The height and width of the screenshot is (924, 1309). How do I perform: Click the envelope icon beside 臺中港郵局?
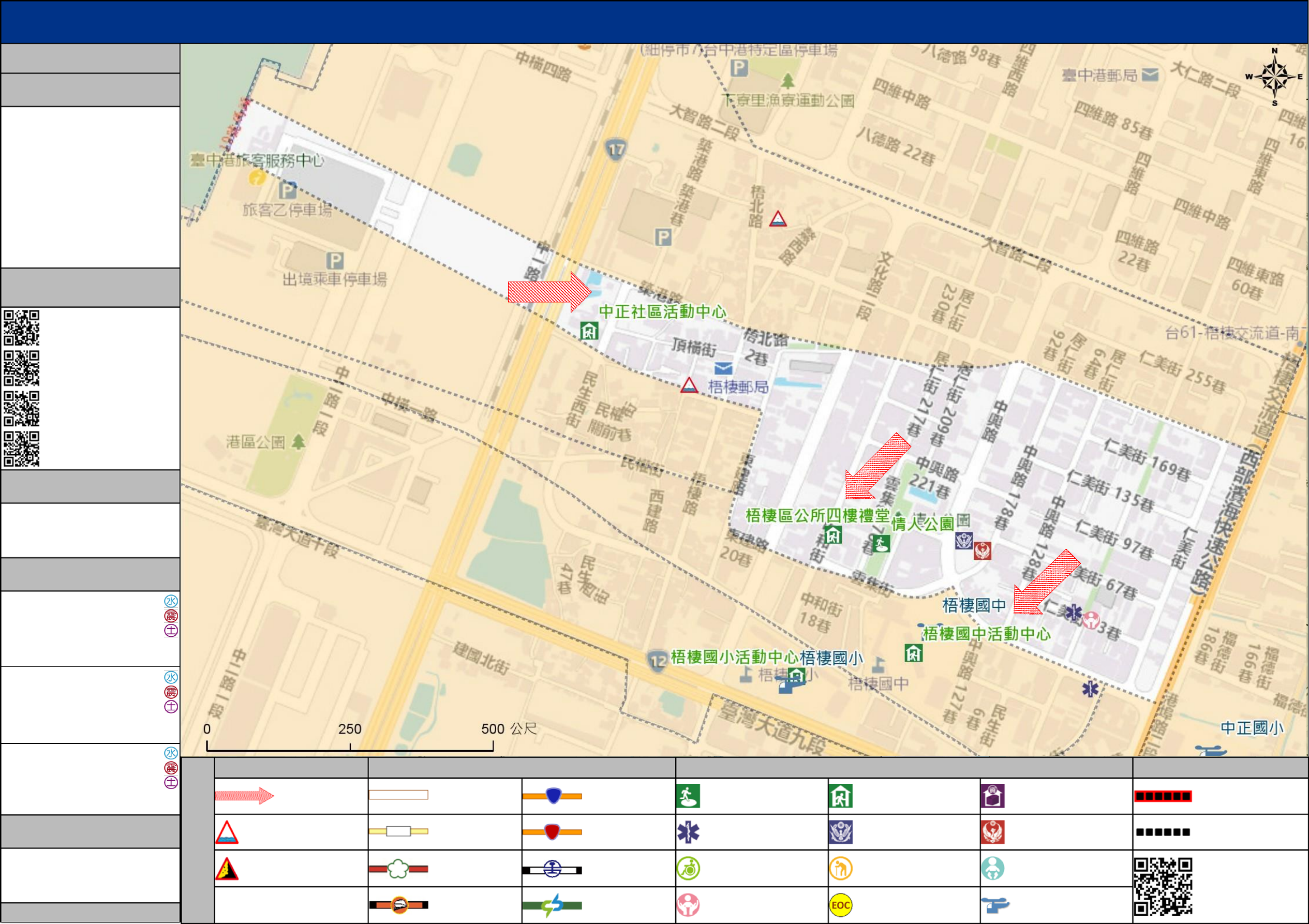coord(1151,74)
